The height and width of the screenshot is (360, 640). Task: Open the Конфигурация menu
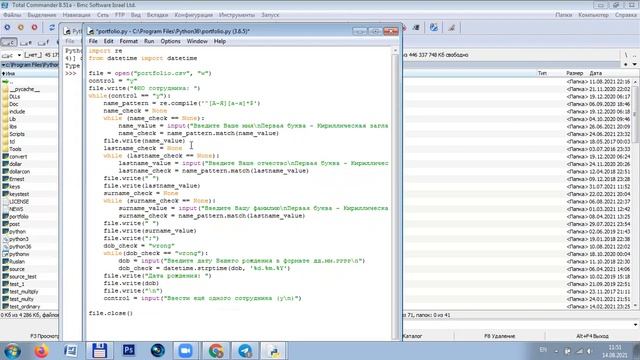click(193, 15)
